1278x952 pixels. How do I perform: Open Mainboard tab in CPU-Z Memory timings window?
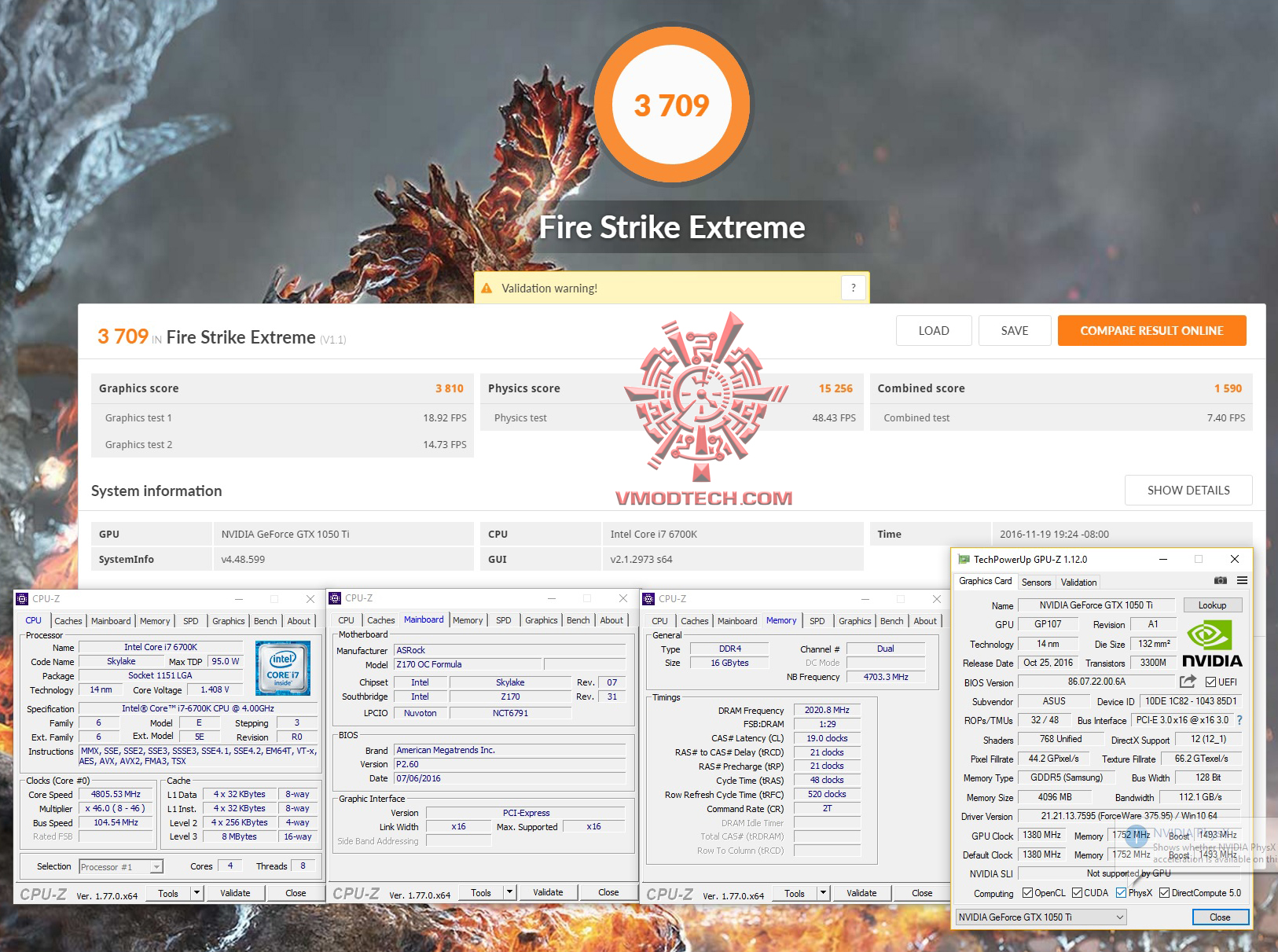(737, 621)
